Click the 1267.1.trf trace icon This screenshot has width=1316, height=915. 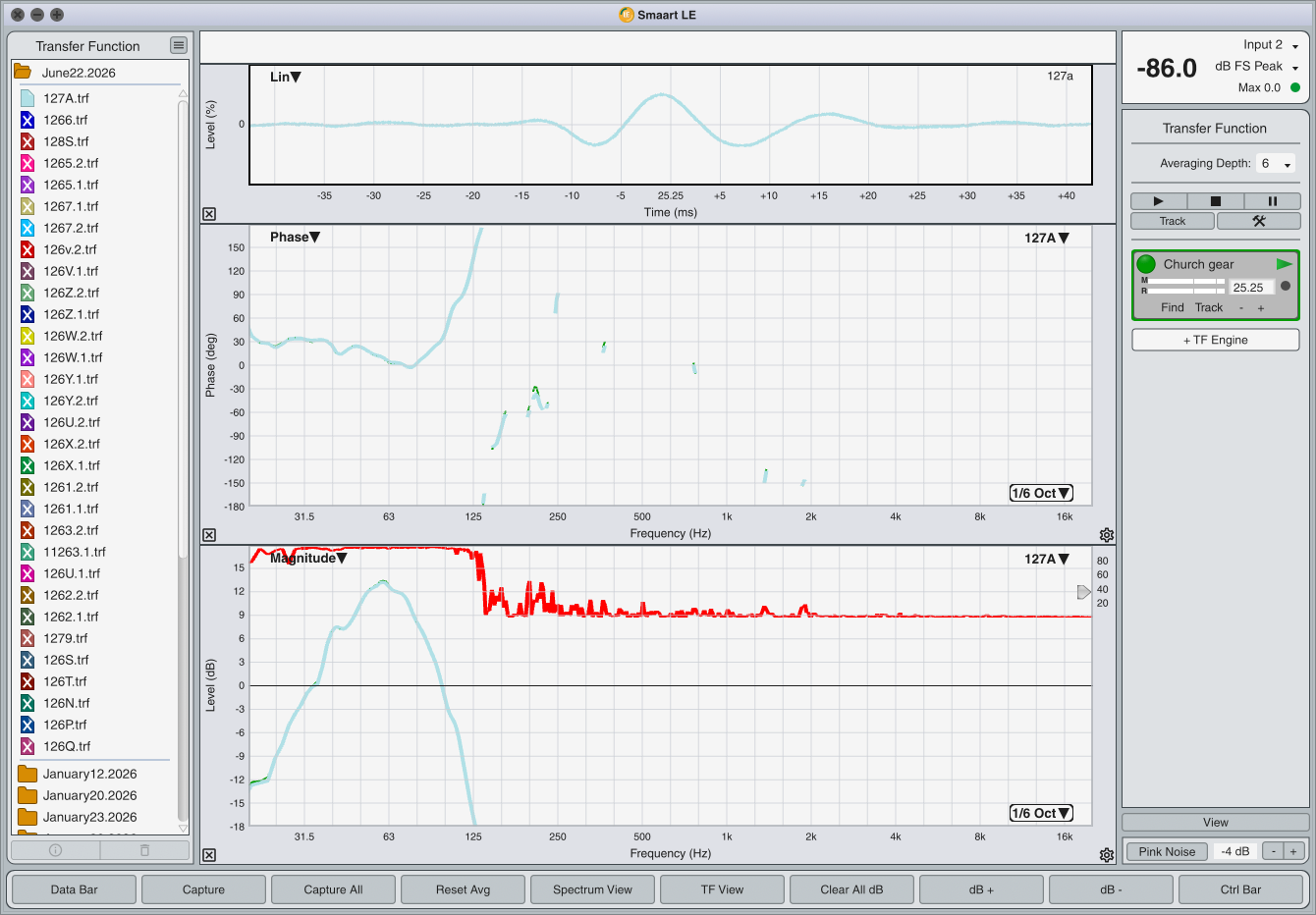[27, 206]
